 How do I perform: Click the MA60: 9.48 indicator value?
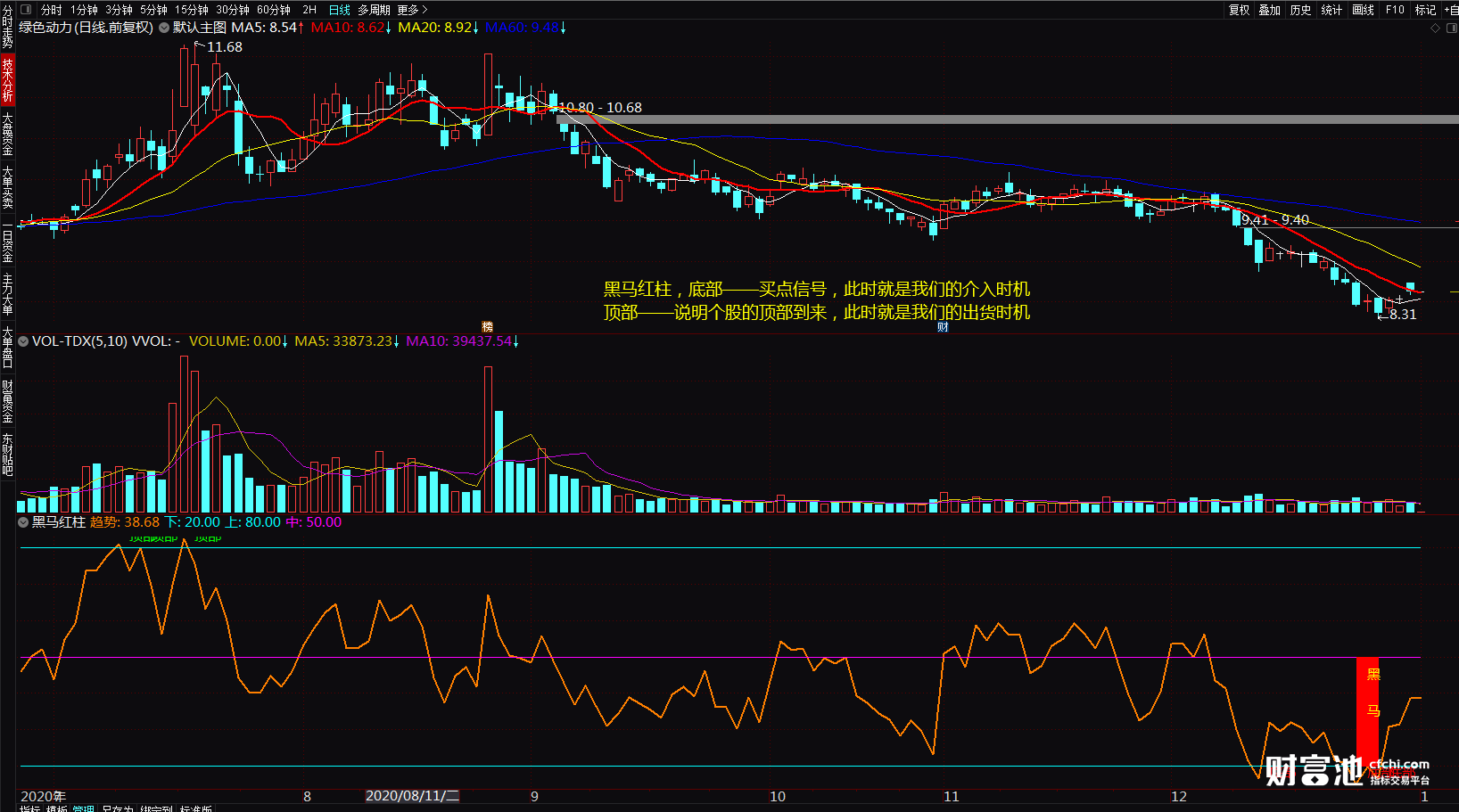(525, 28)
